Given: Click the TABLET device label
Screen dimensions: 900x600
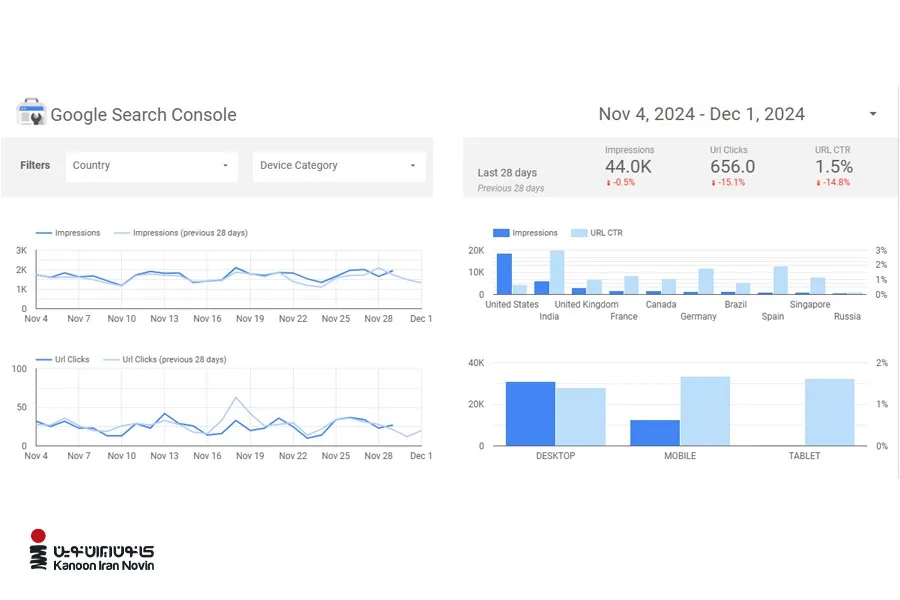Looking at the screenshot, I should coord(804,456).
